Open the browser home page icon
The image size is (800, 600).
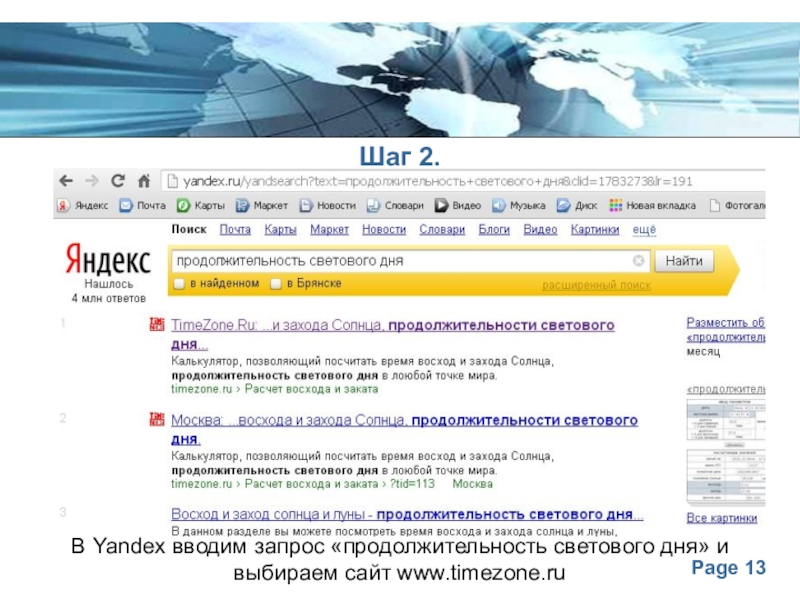[x=144, y=181]
